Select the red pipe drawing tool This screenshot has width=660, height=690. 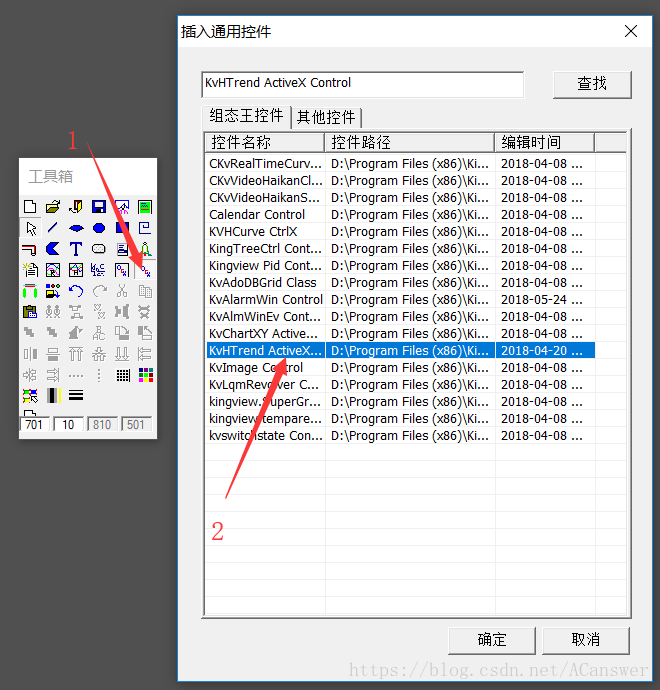(30, 249)
